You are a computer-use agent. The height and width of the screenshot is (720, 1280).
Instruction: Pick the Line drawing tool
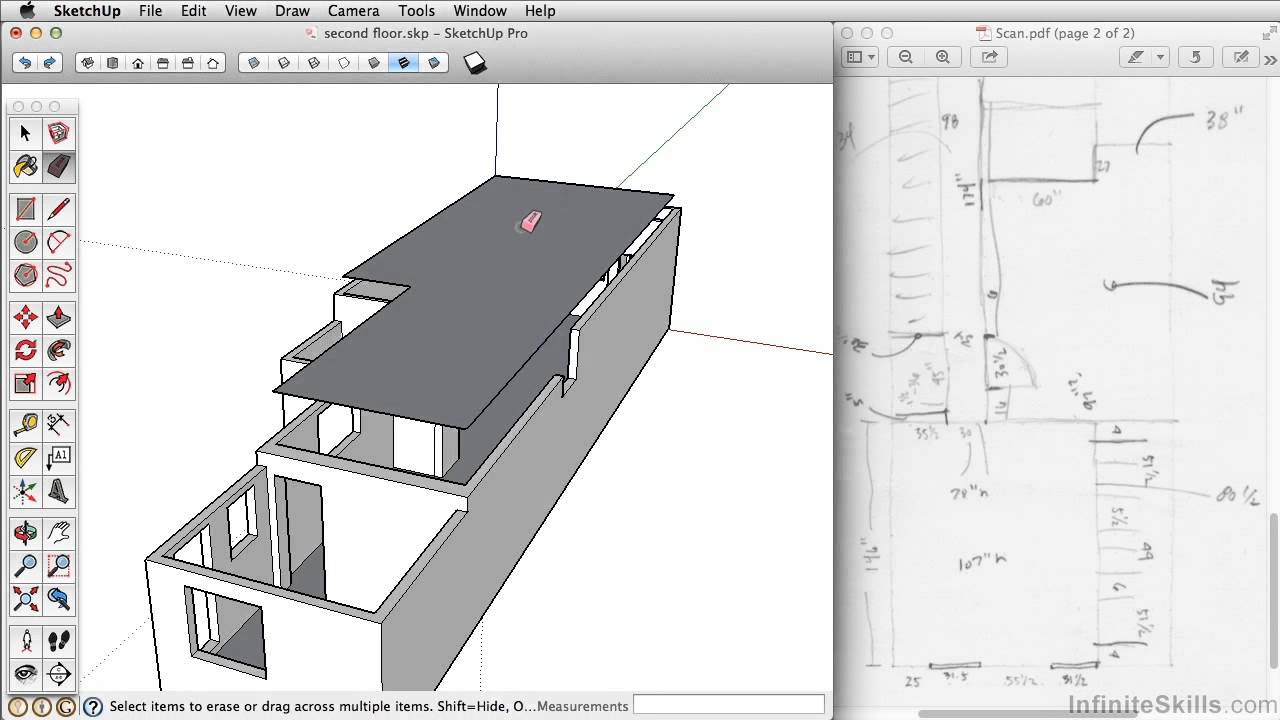(x=59, y=209)
